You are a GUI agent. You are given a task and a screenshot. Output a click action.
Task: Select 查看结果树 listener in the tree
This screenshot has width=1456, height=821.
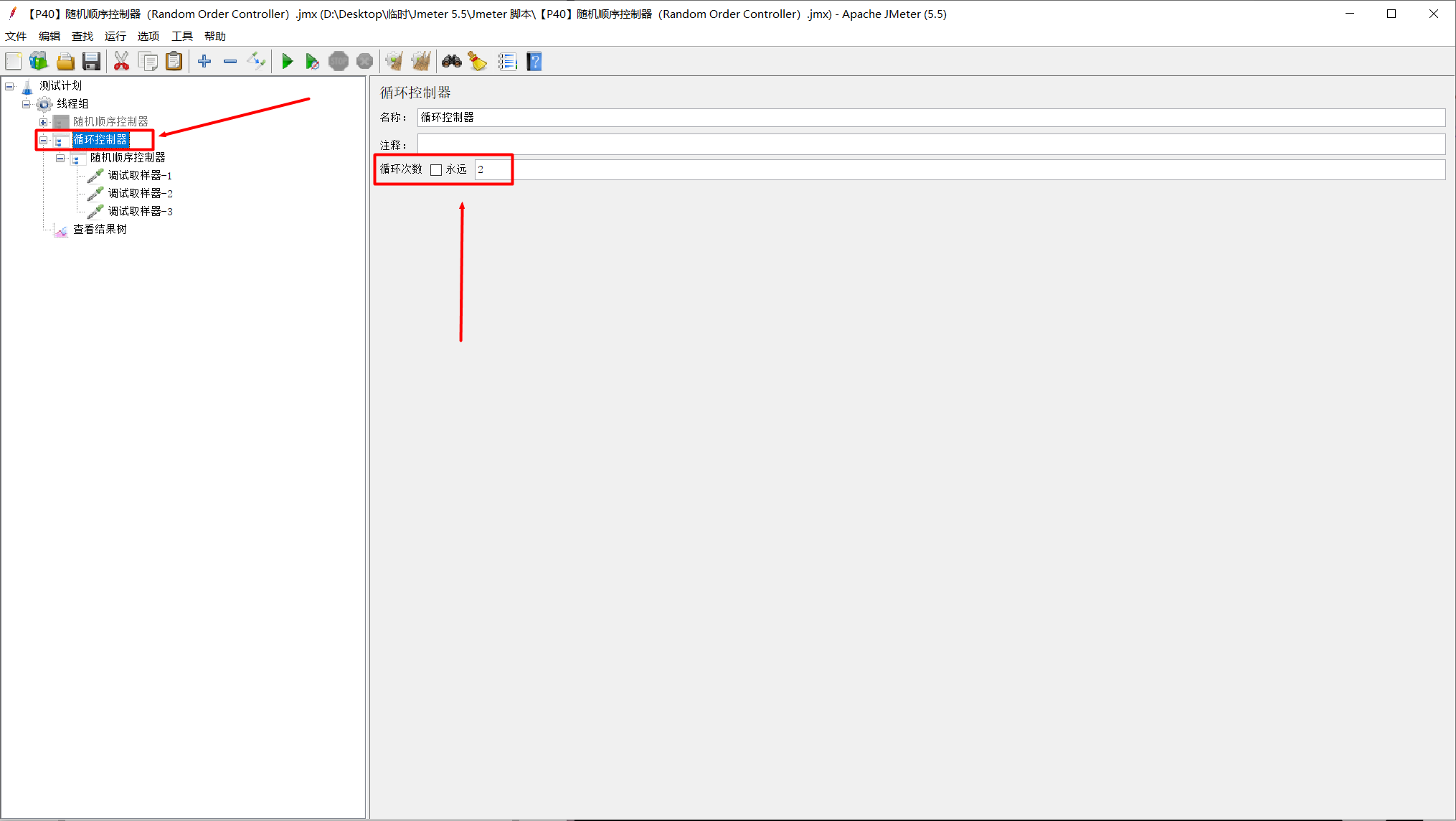(100, 230)
